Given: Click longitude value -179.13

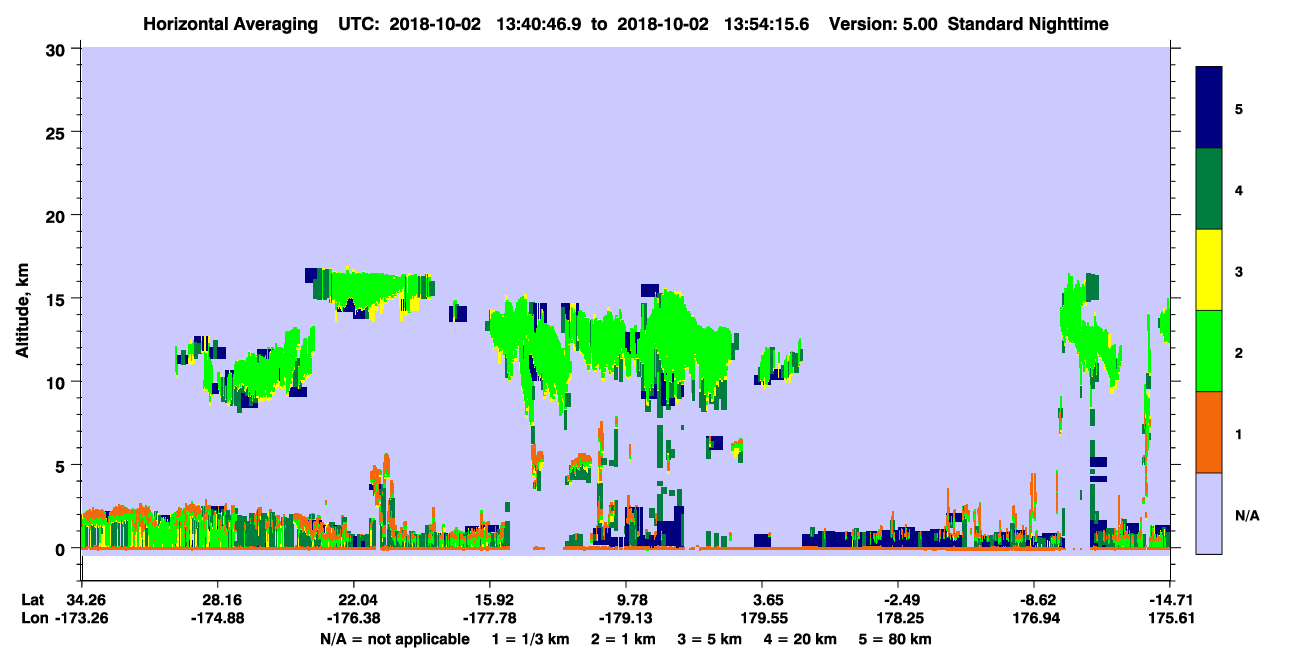Looking at the screenshot, I should [x=625, y=619].
